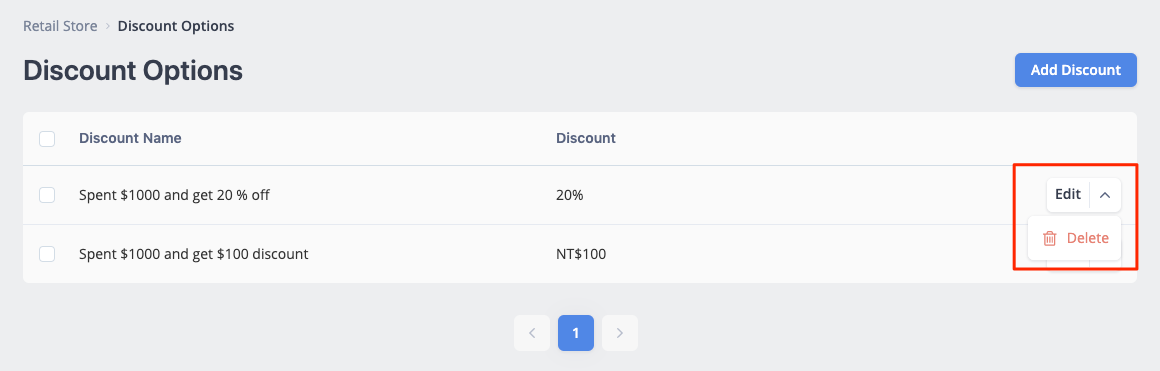This screenshot has width=1160, height=371.
Task: Check the "20 % off" discount row
Action: pos(47,195)
